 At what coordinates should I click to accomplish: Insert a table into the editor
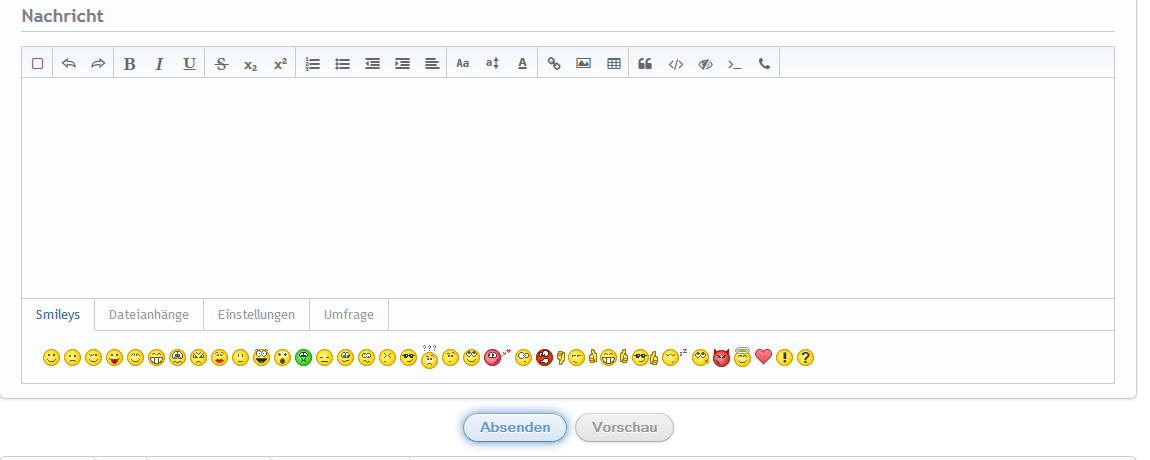click(614, 63)
